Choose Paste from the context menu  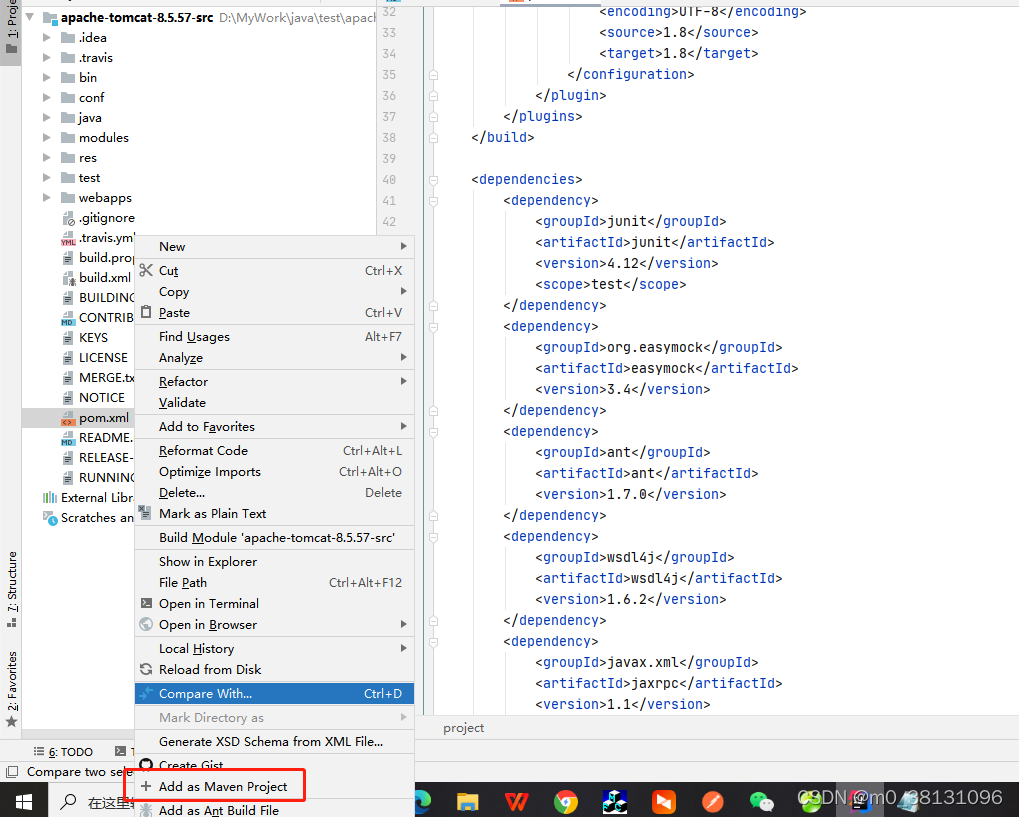coord(274,313)
